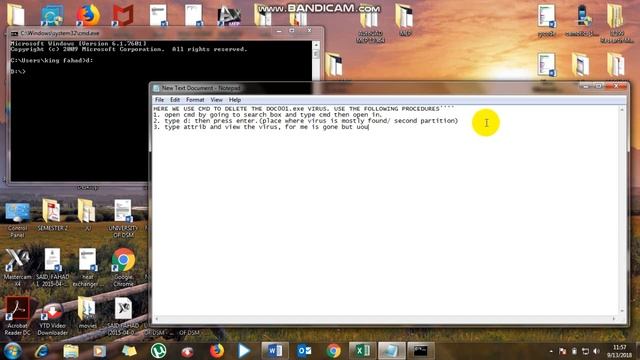640x360 pixels.
Task: Select McAfee red shield desktop shortcut
Action: point(123,16)
